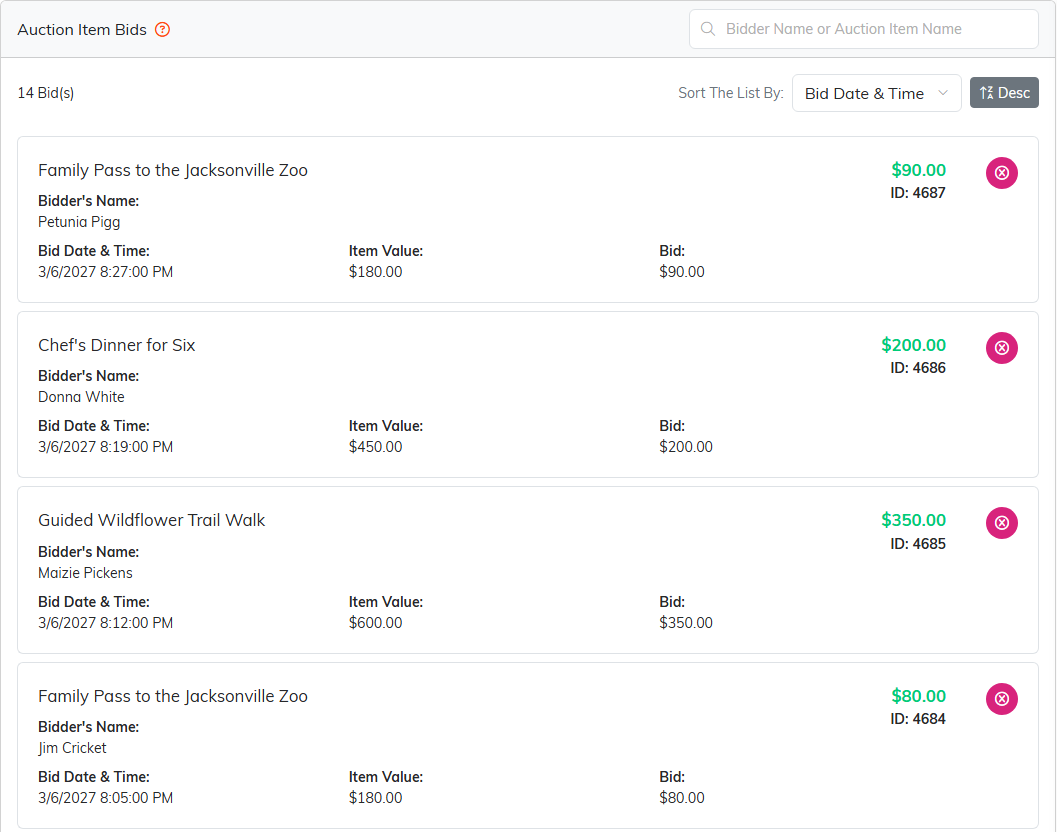Viewport: 1057px width, 832px height.
Task: Click the $450.00 item value
Action: point(375,447)
